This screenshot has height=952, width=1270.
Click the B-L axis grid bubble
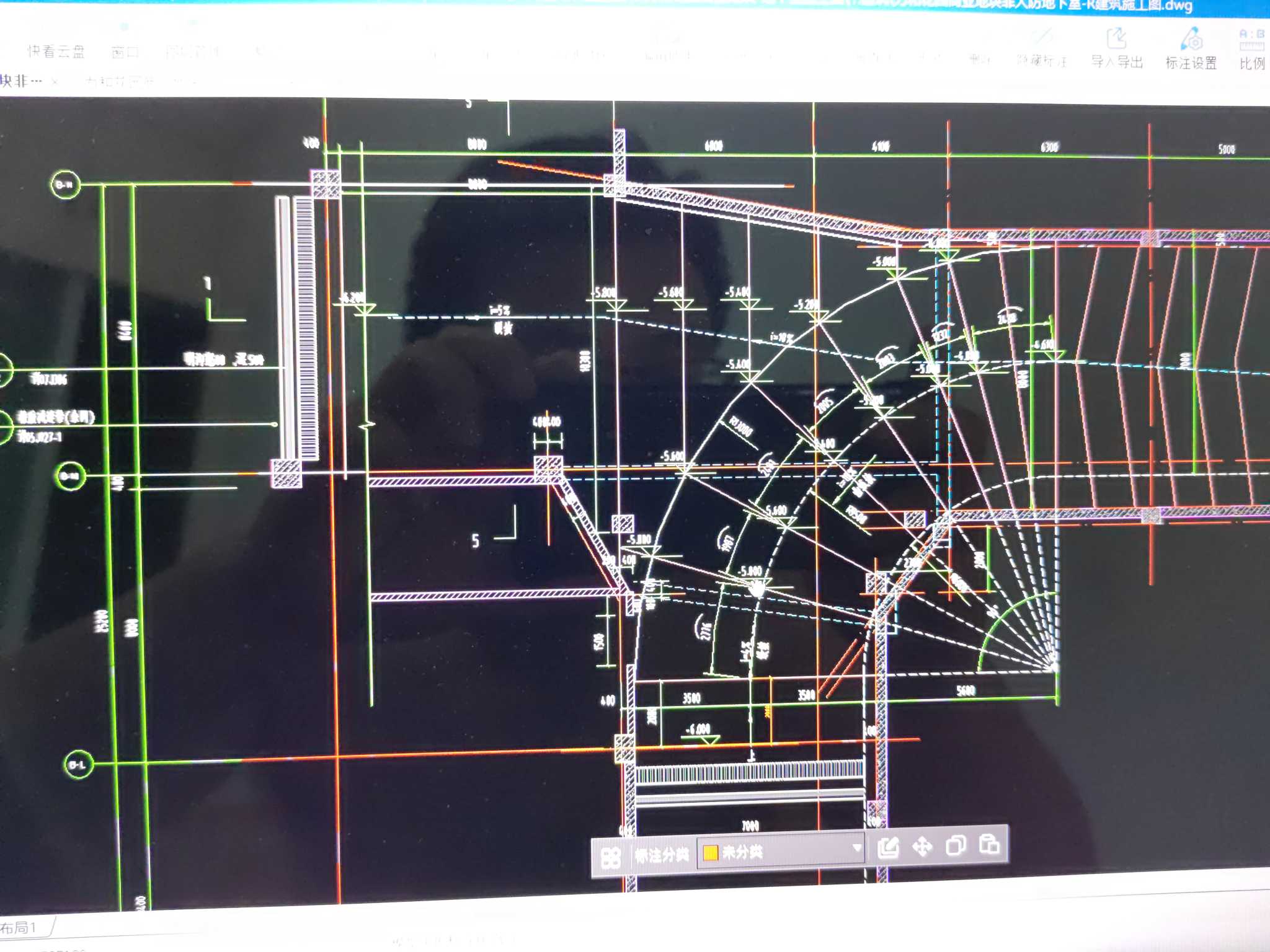[x=78, y=765]
